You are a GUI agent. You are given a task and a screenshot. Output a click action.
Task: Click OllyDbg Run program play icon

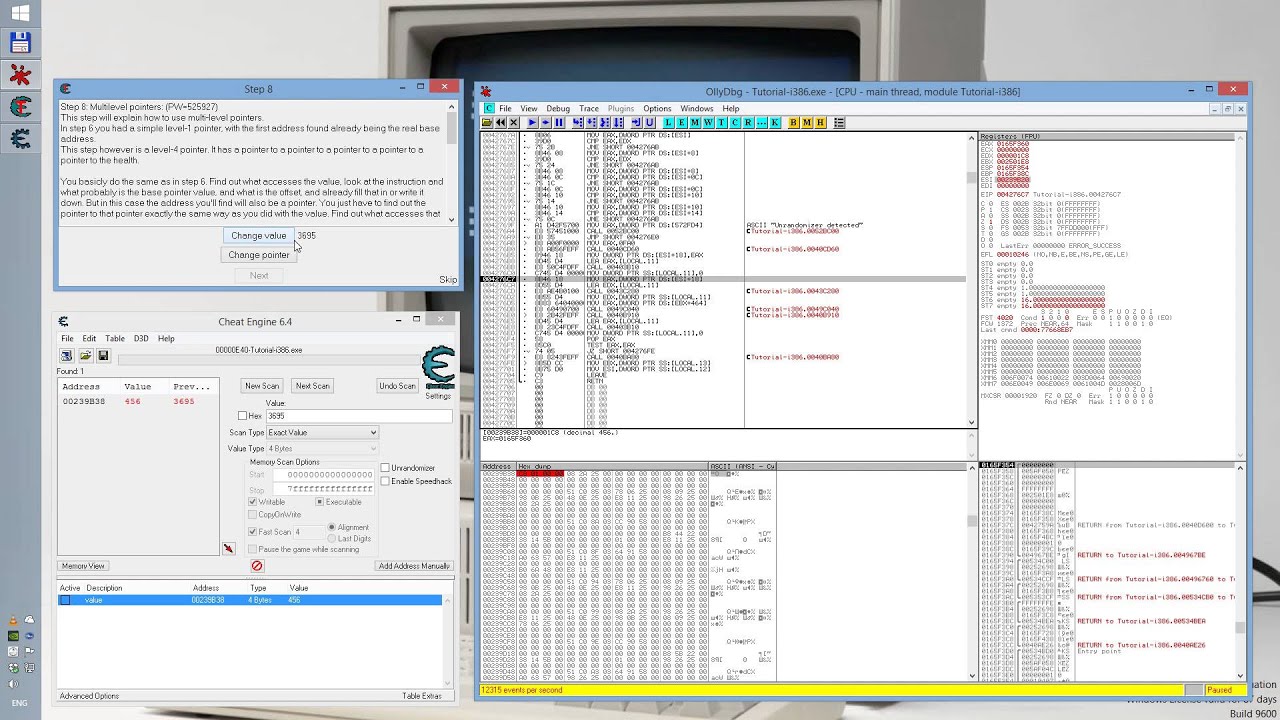pyautogui.click(x=532, y=122)
